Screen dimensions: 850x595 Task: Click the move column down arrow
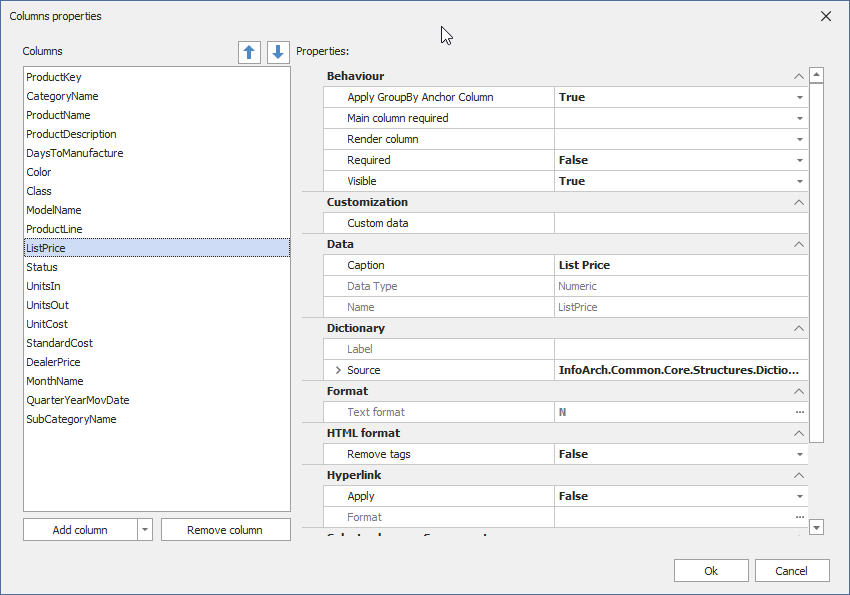278,52
